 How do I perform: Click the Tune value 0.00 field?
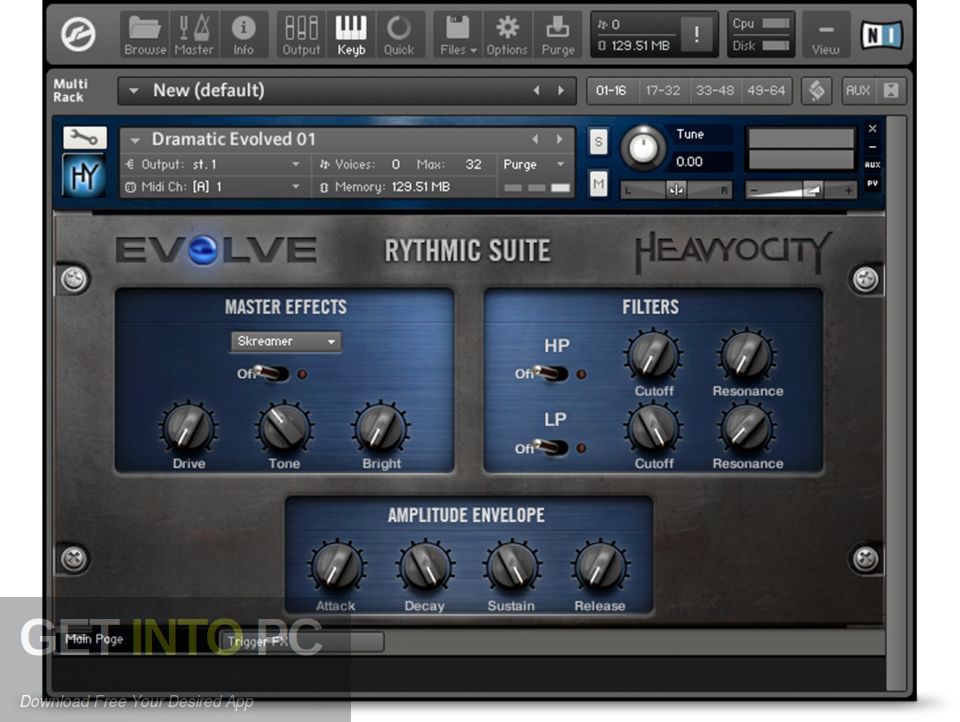point(702,162)
